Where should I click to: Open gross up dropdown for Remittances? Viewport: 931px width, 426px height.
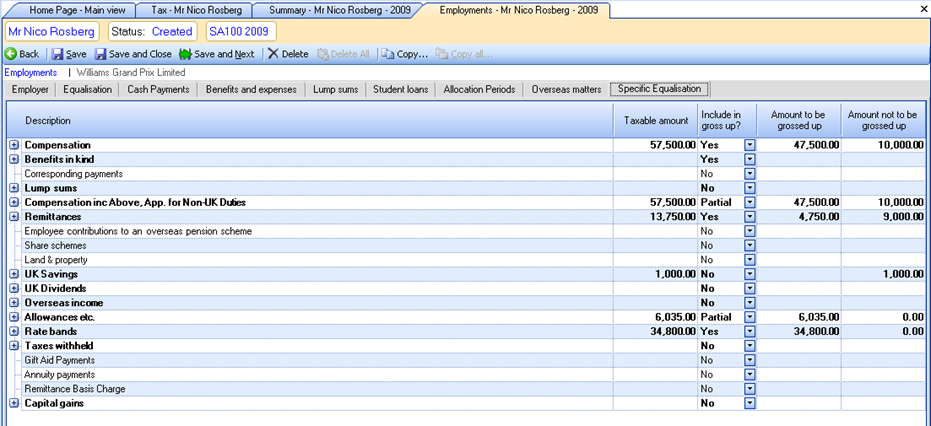(x=749, y=217)
